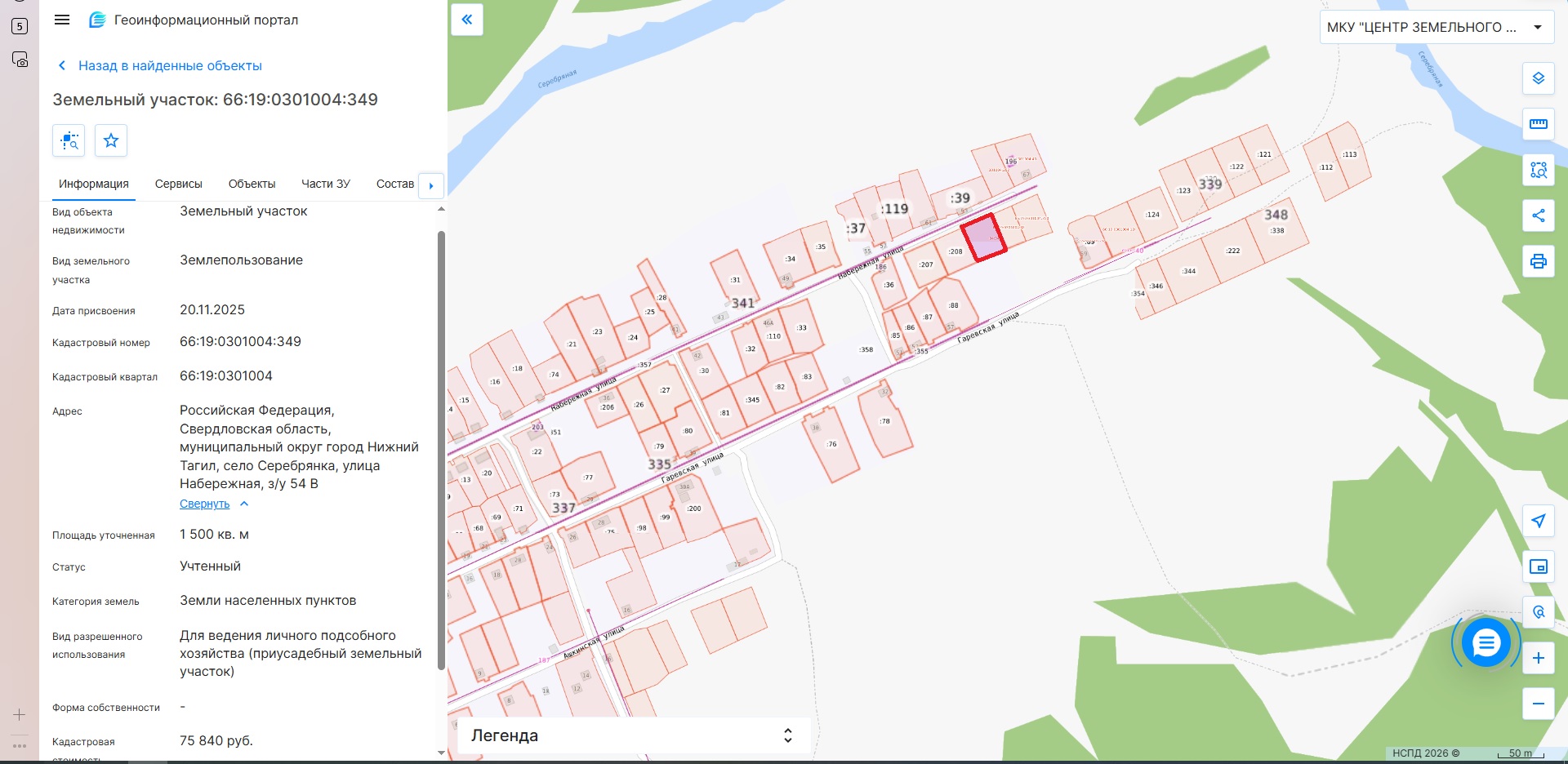The height and width of the screenshot is (764, 1568).
Task: Go back via Назад в найденные объекты
Action: click(160, 65)
